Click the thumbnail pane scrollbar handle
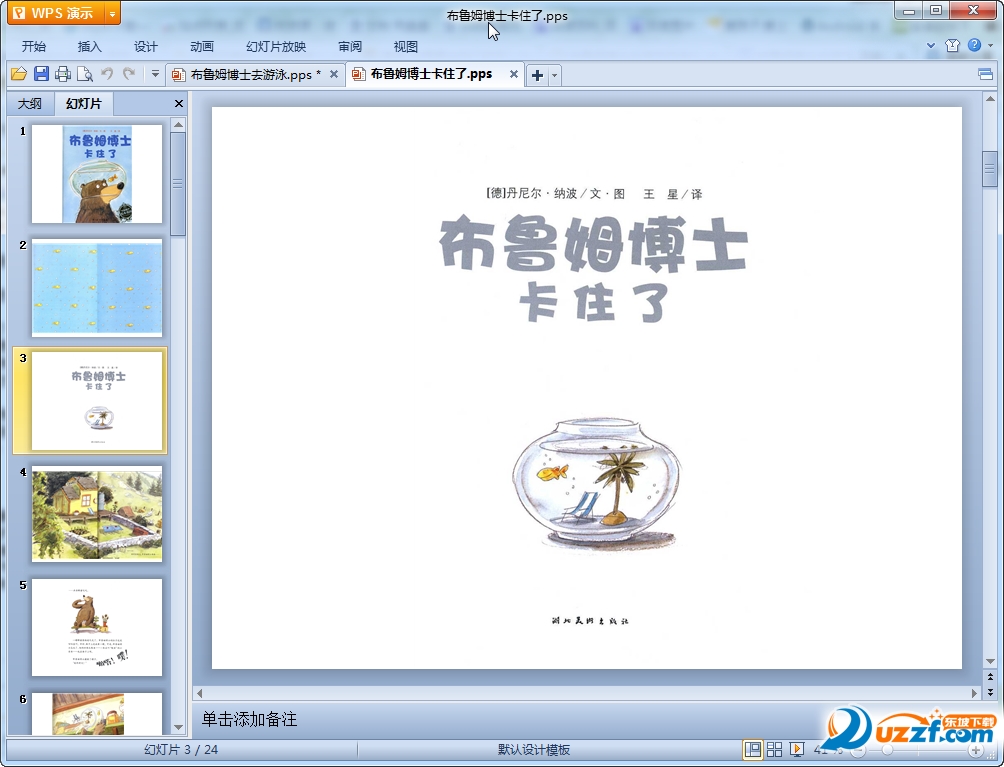Screen dimensions: 1004x767 click(x=178, y=184)
